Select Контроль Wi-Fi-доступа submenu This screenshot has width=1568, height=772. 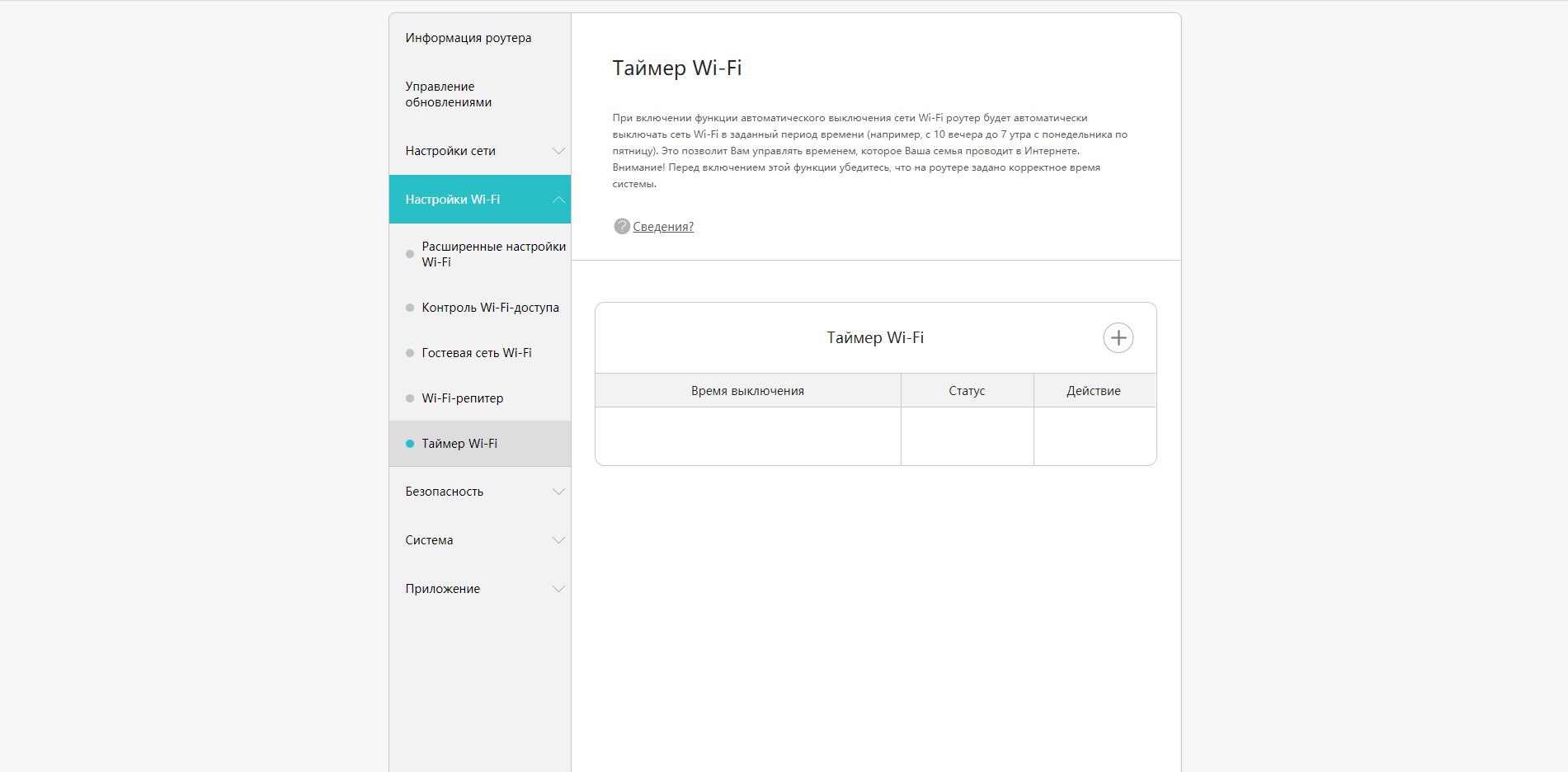click(x=490, y=308)
